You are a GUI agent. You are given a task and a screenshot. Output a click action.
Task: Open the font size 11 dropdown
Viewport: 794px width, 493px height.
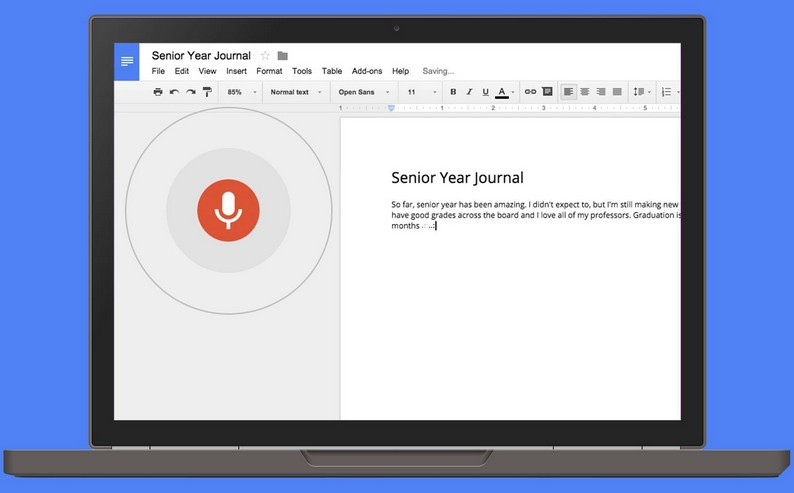click(421, 92)
